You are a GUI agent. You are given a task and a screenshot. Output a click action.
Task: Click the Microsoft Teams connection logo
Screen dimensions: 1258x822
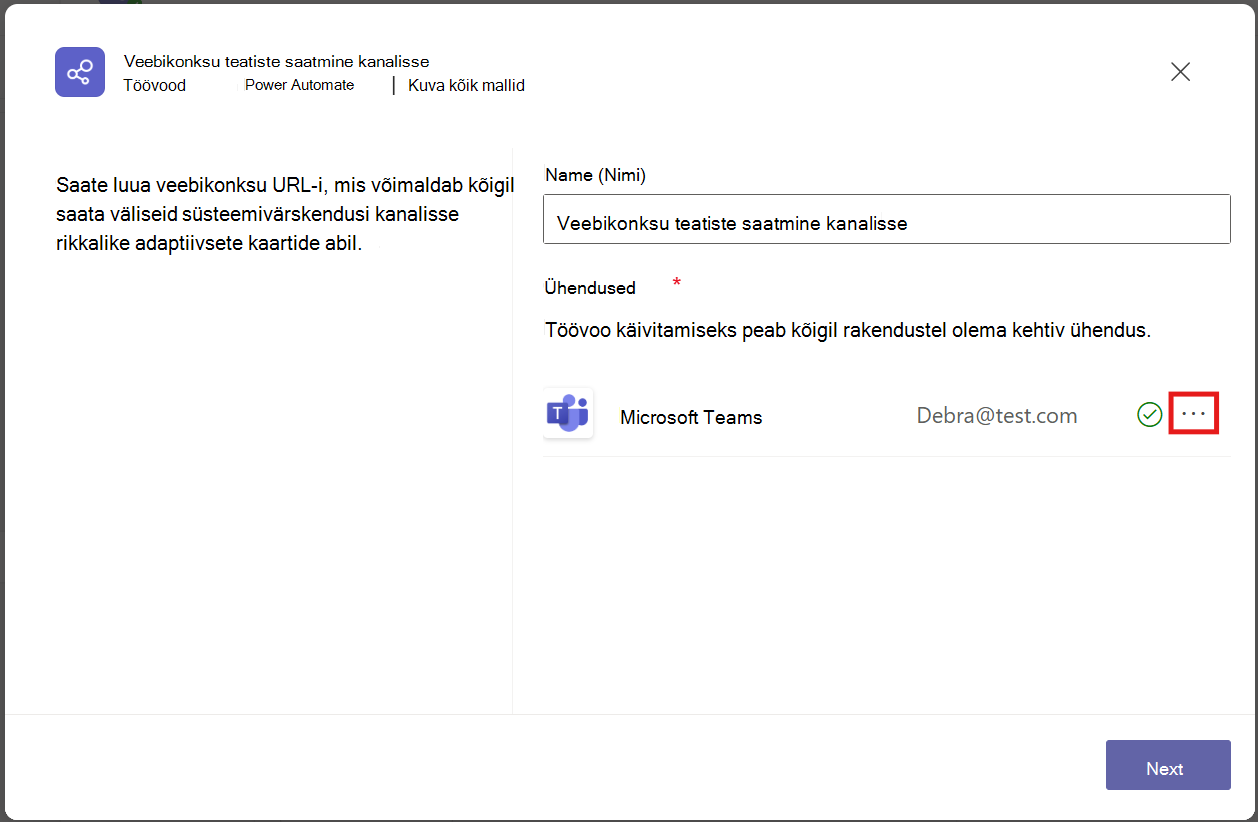pyautogui.click(x=568, y=414)
